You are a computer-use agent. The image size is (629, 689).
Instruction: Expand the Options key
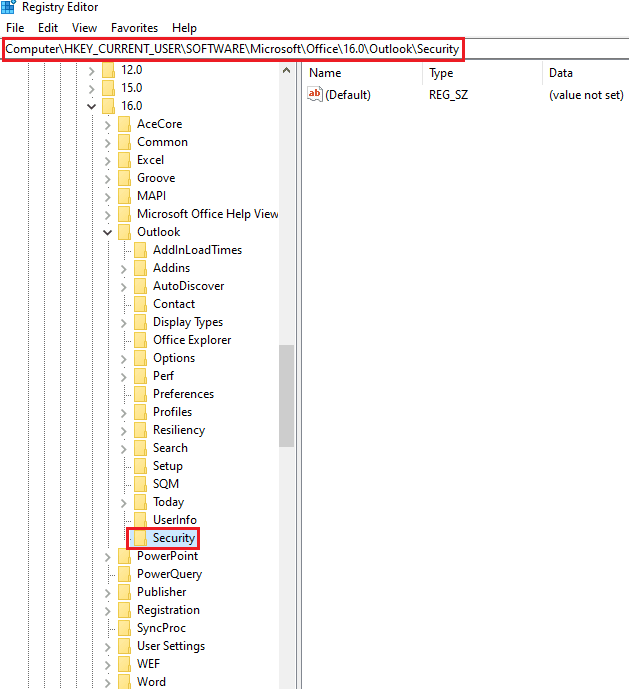124,359
